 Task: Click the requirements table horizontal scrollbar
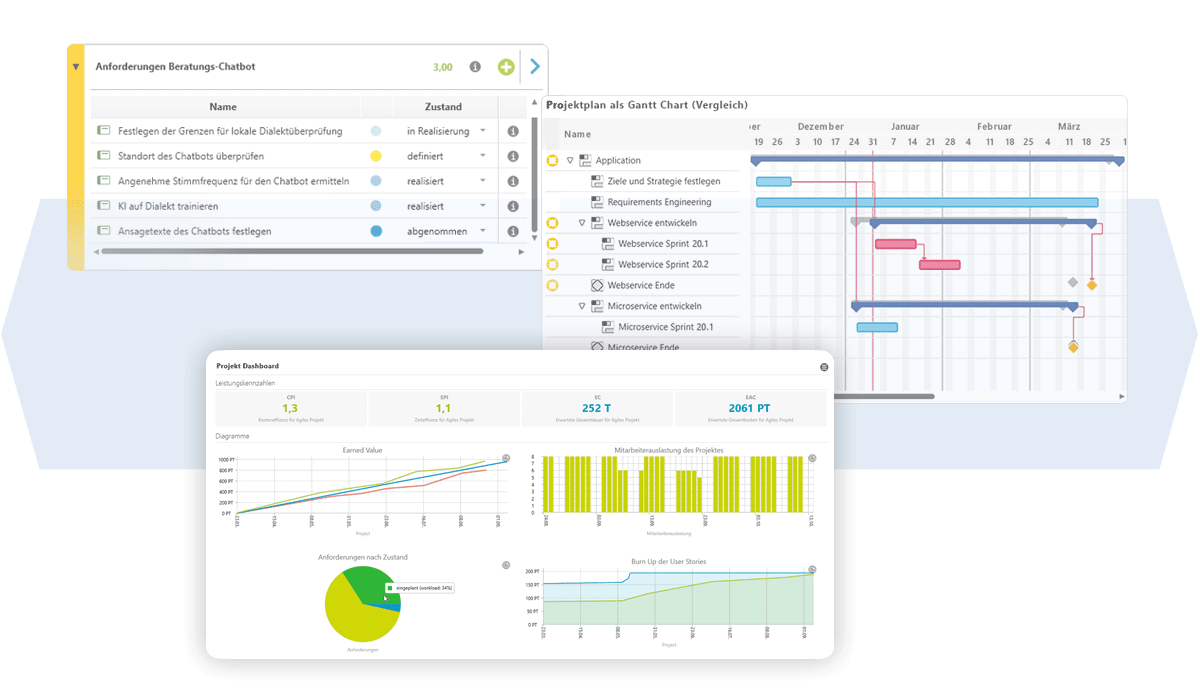pyautogui.click(x=300, y=252)
